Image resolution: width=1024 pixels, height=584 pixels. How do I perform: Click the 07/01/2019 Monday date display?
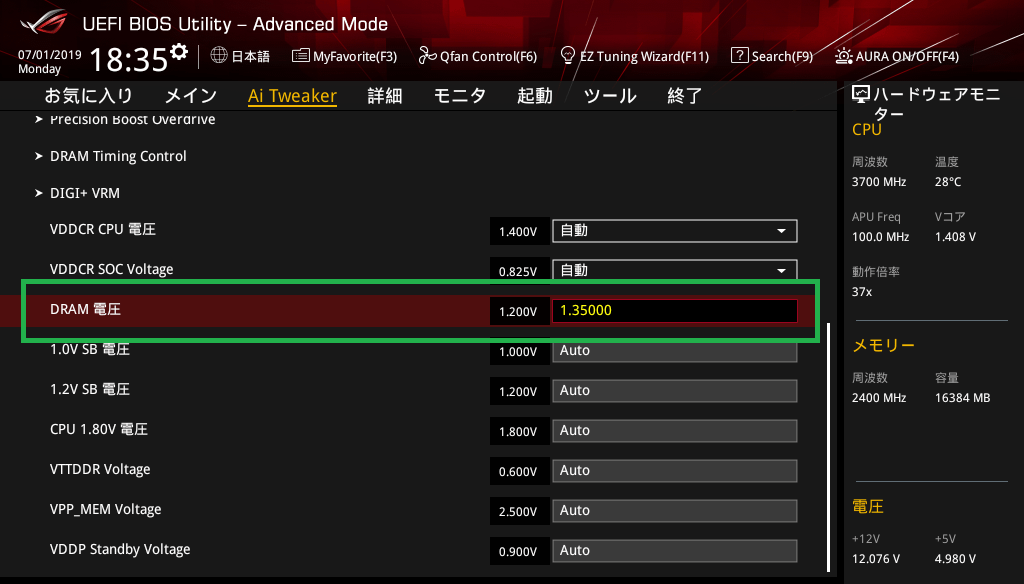50,61
